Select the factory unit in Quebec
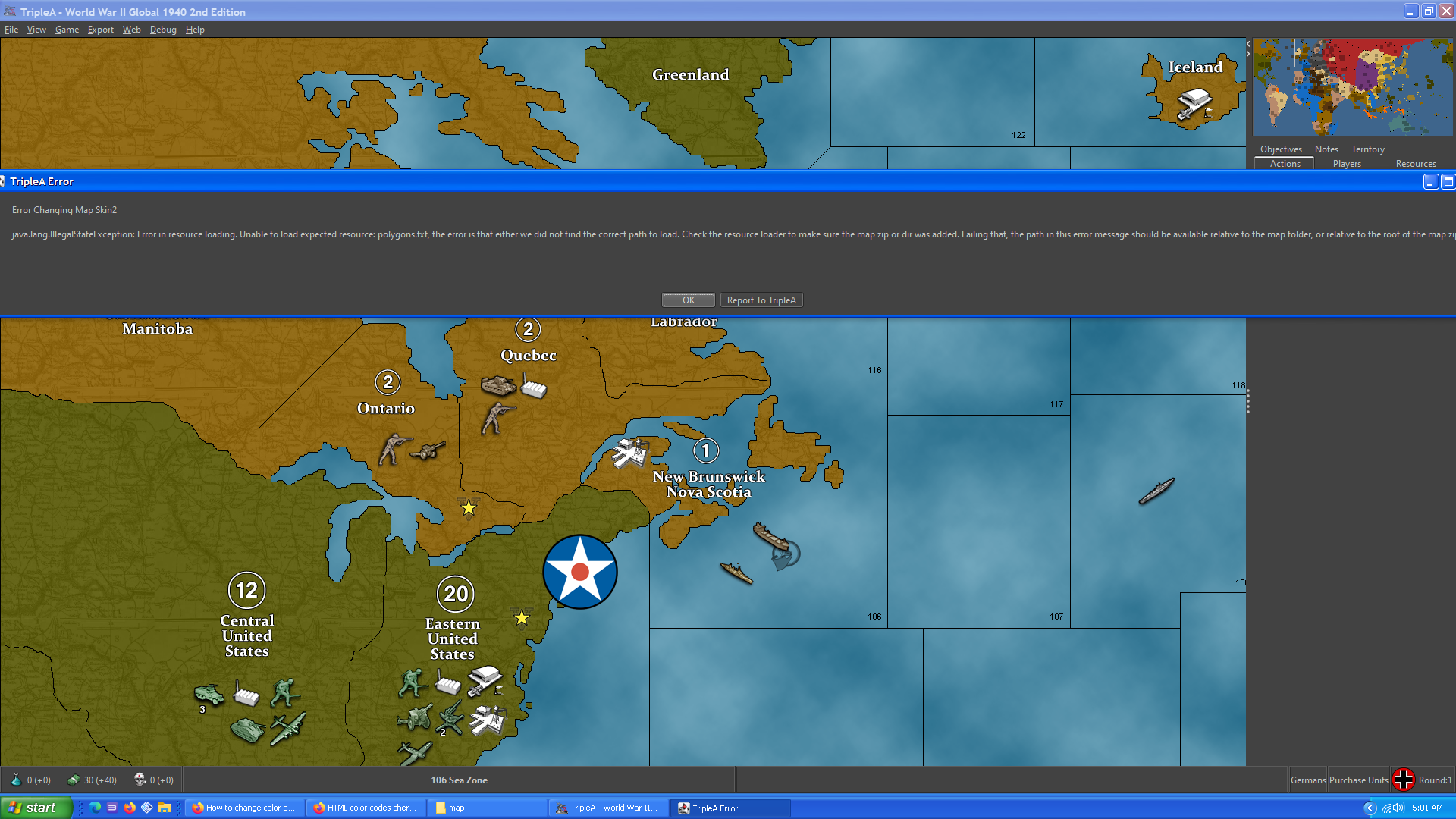Screen dimensions: 1456x819 coord(533,387)
